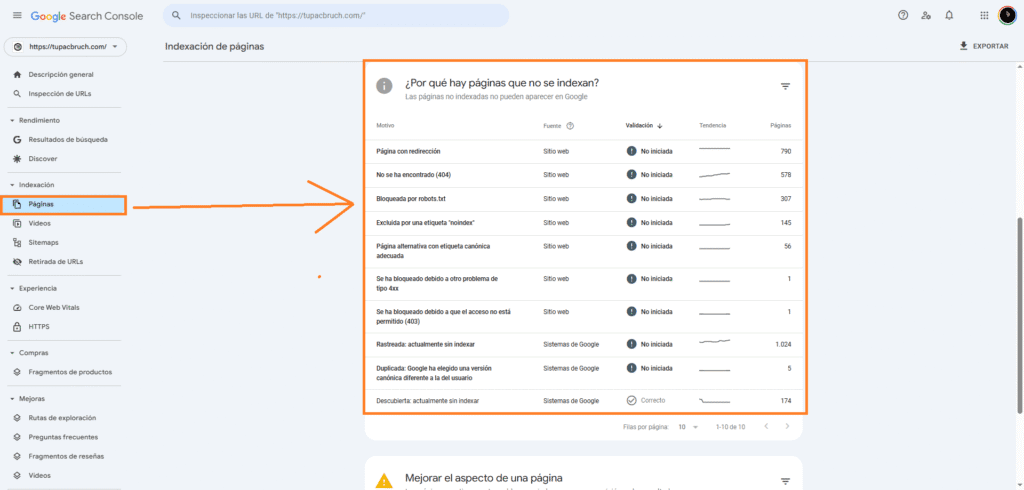Click the Preguntas frecuentes icon

click(x=17, y=436)
